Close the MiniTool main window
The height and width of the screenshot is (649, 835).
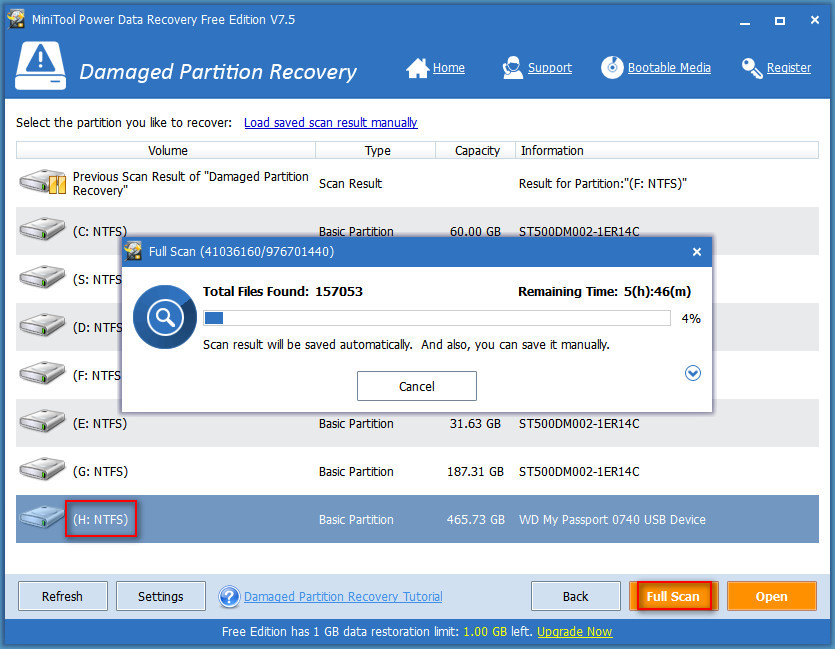pyautogui.click(x=815, y=20)
